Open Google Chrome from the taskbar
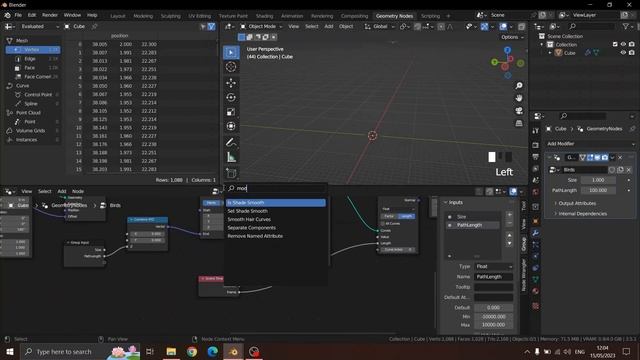This screenshot has height=360, width=640. (192, 351)
